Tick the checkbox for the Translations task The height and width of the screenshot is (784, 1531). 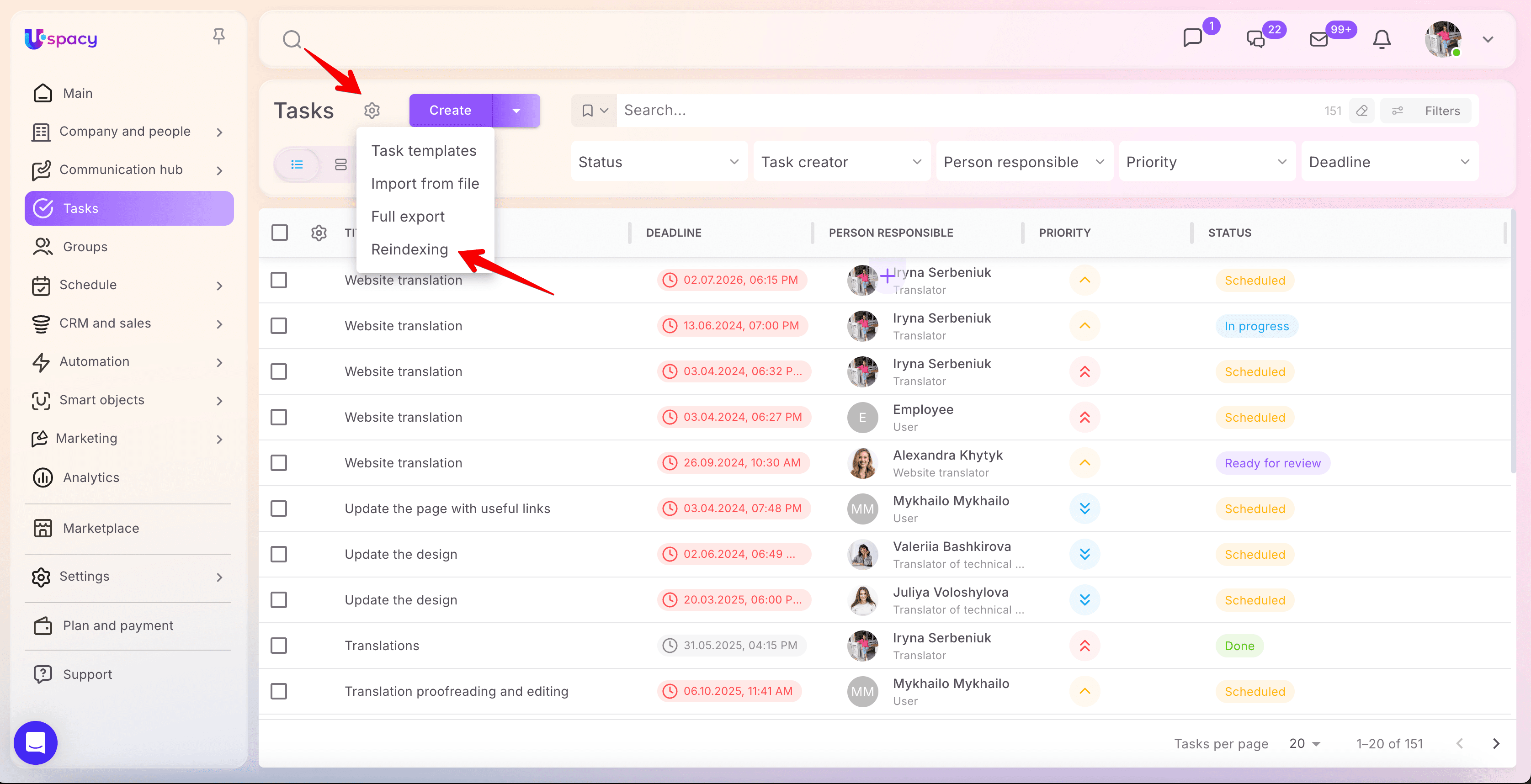click(279, 646)
